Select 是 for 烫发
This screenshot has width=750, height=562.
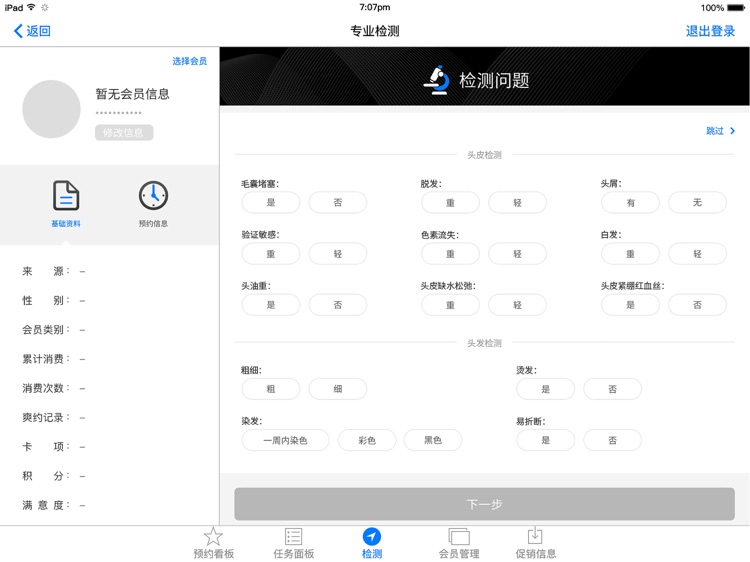[545, 389]
